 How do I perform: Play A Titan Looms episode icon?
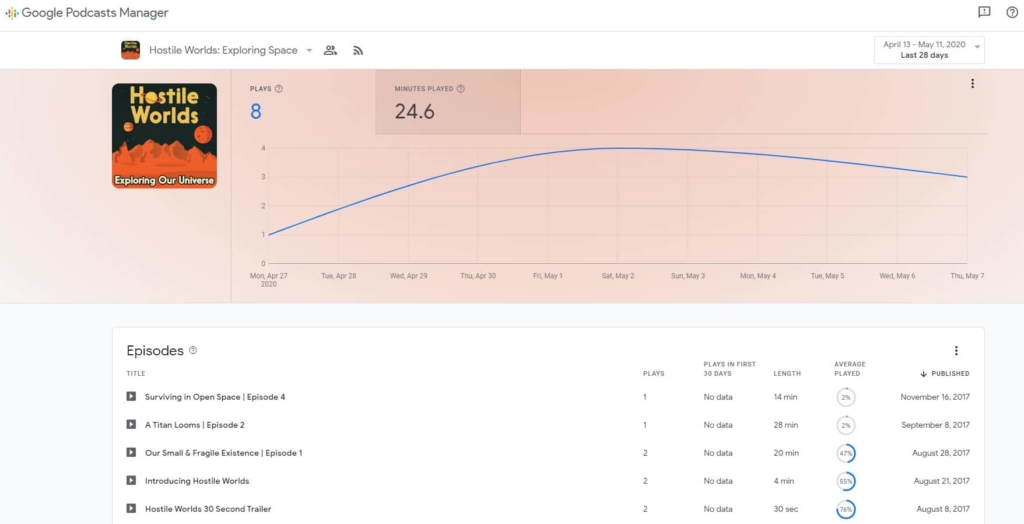(x=131, y=425)
